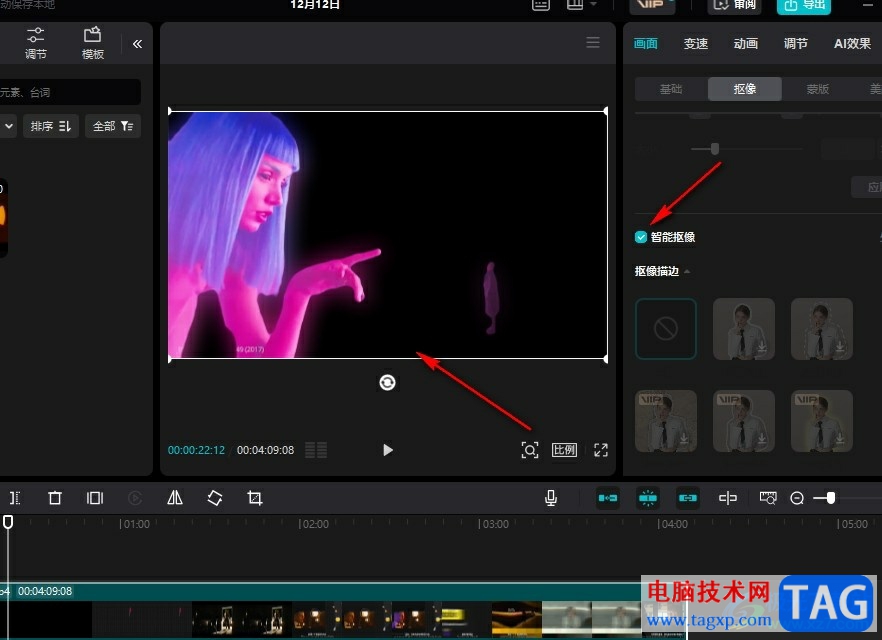882x640 pixels.
Task: Select the 抠像 sub-tab
Action: point(745,89)
